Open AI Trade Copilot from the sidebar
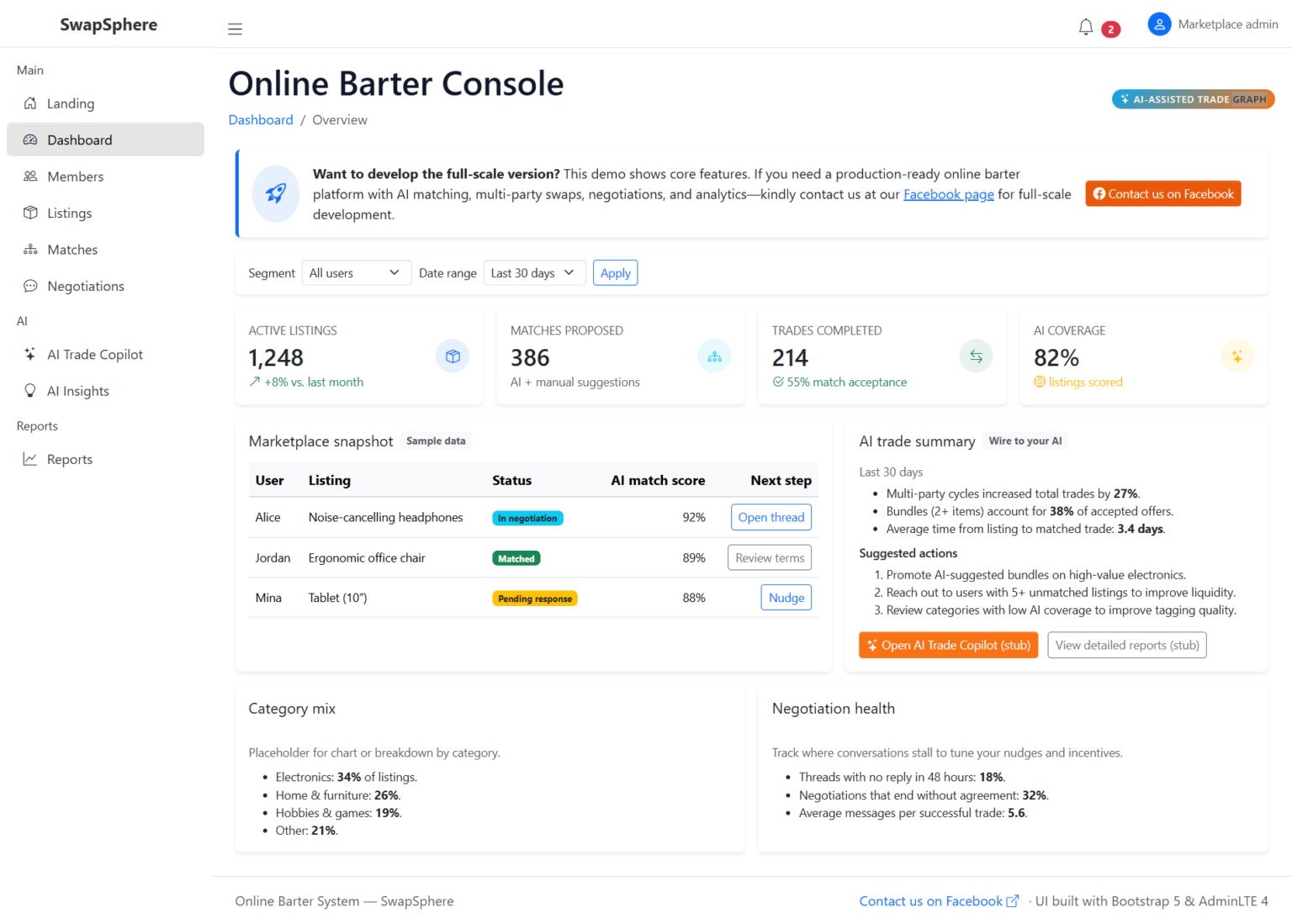This screenshot has width=1292, height=924. (94, 354)
